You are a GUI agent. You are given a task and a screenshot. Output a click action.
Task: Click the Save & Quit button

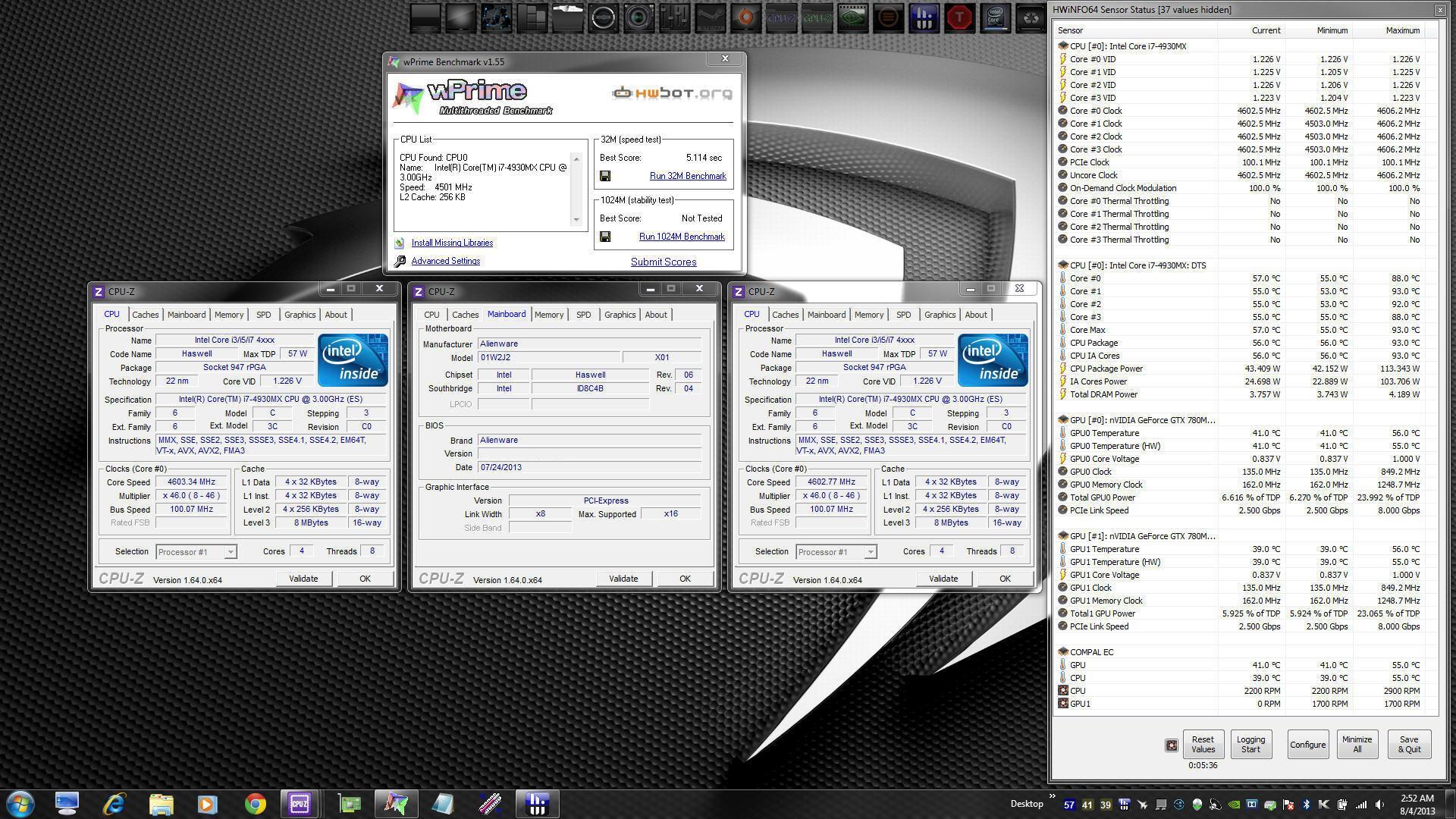click(x=1409, y=745)
